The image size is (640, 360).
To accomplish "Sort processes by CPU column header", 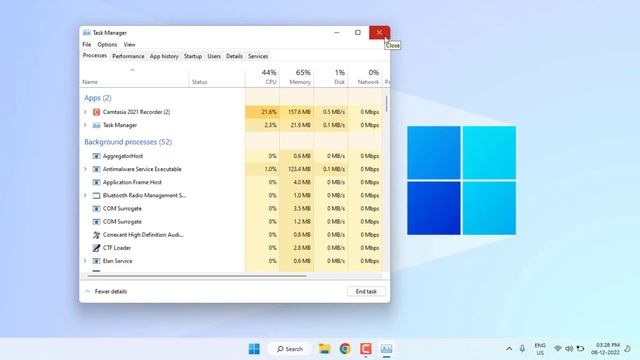I will (x=262, y=77).
